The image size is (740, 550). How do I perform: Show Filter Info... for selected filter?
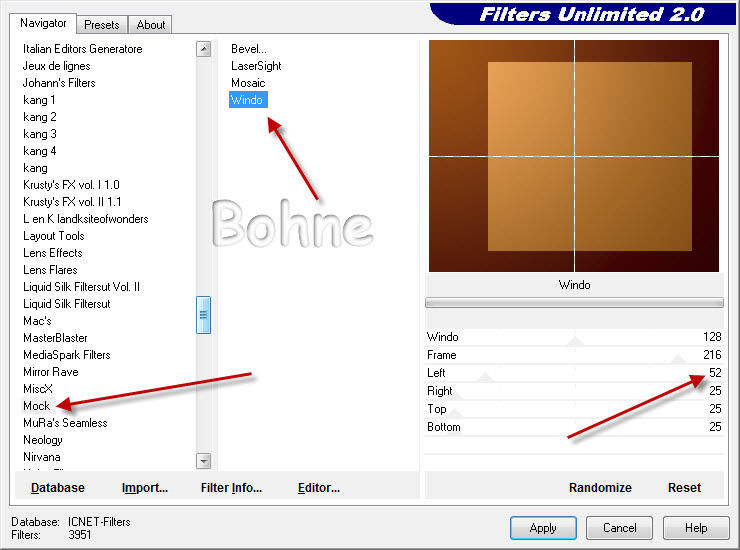pyautogui.click(x=231, y=487)
